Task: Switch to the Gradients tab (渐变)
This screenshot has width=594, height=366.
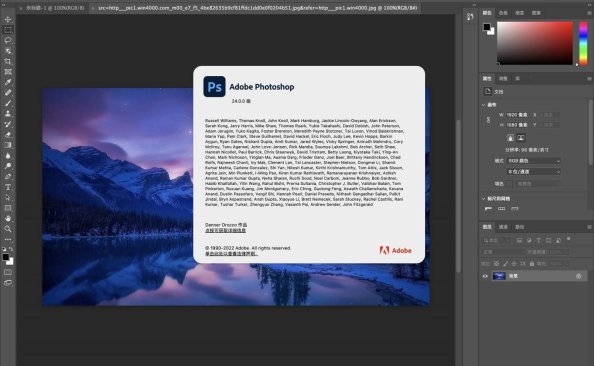Action: (x=520, y=13)
